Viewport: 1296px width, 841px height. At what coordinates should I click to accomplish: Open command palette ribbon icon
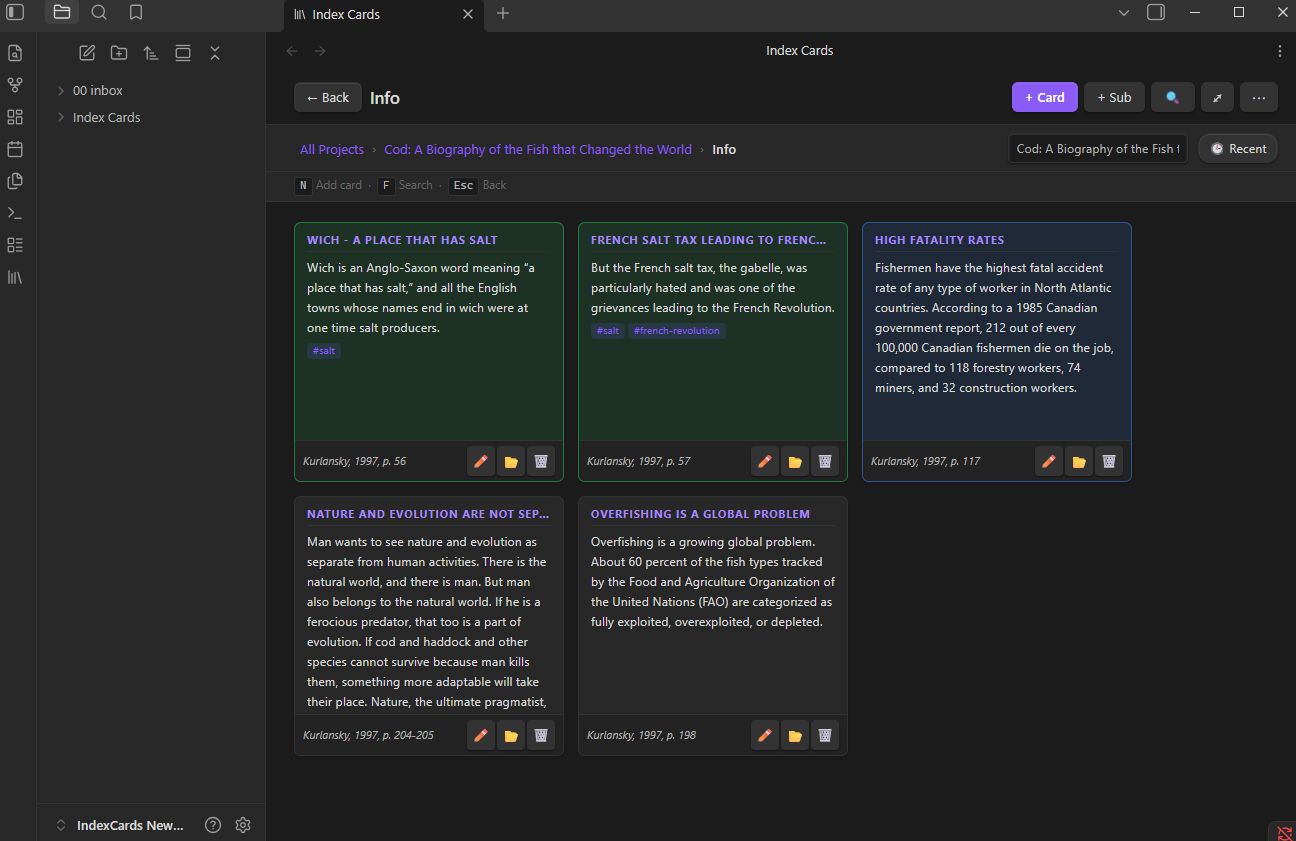click(15, 213)
